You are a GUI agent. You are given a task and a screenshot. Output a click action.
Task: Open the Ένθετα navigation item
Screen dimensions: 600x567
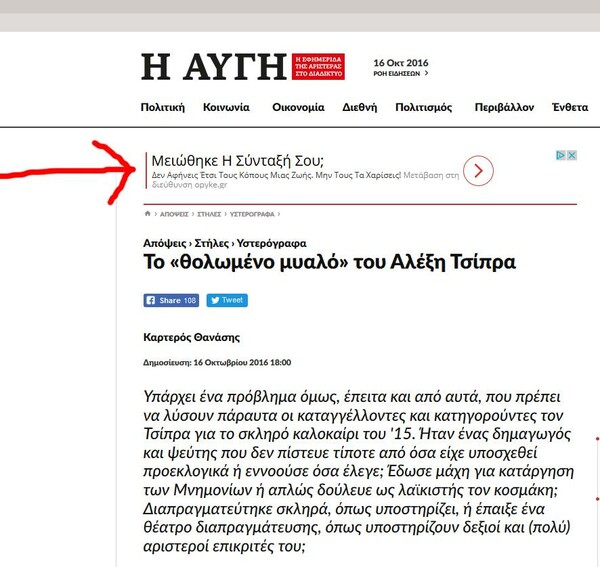tap(570, 107)
